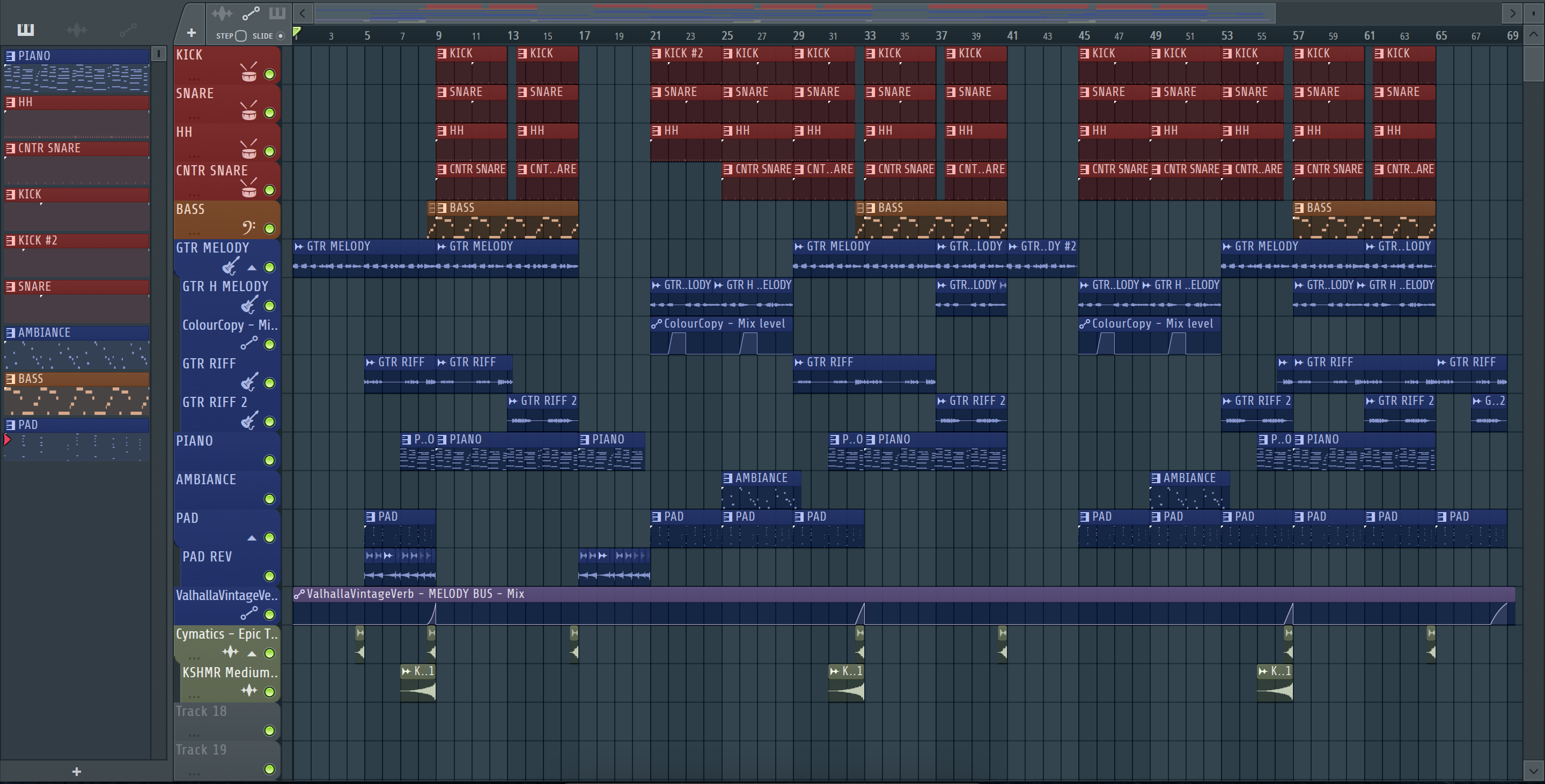The image size is (1545, 784).
Task: Collapse Cymatics Epic track group arrow
Action: coord(252,654)
